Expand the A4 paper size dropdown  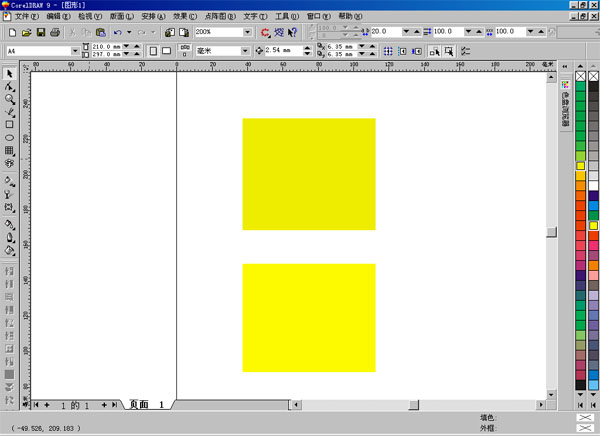tap(75, 51)
